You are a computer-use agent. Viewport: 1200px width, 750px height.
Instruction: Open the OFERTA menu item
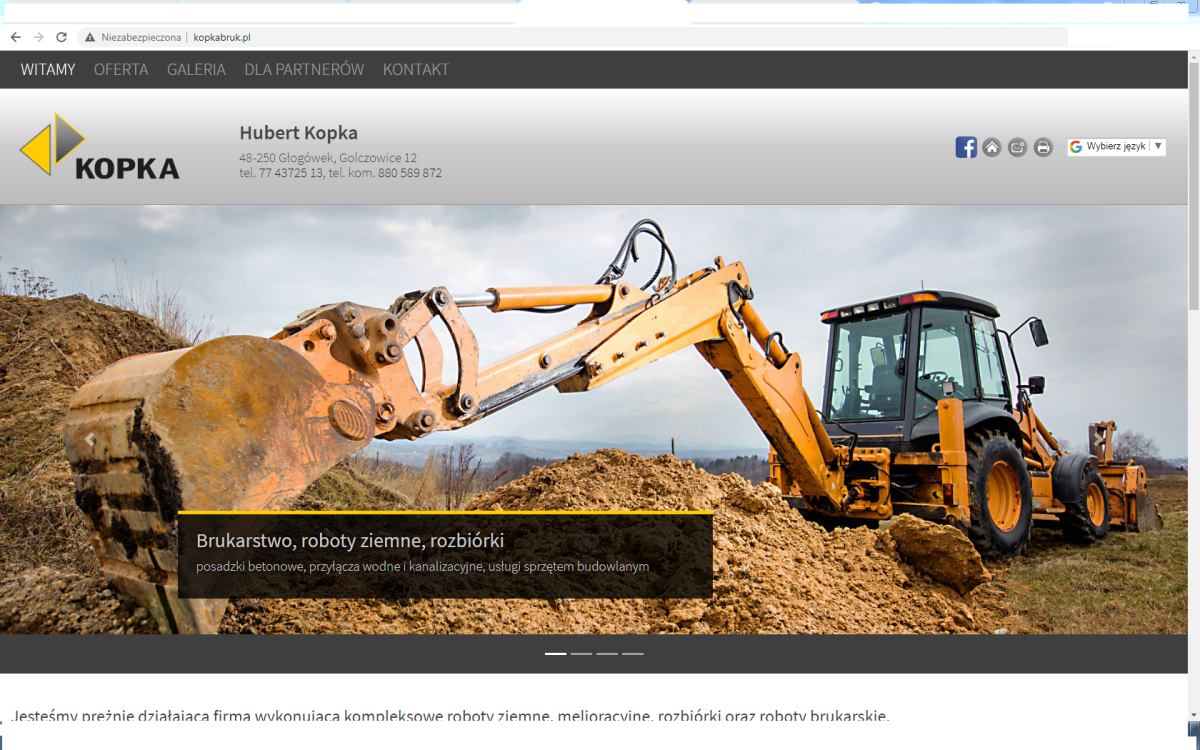coord(121,69)
